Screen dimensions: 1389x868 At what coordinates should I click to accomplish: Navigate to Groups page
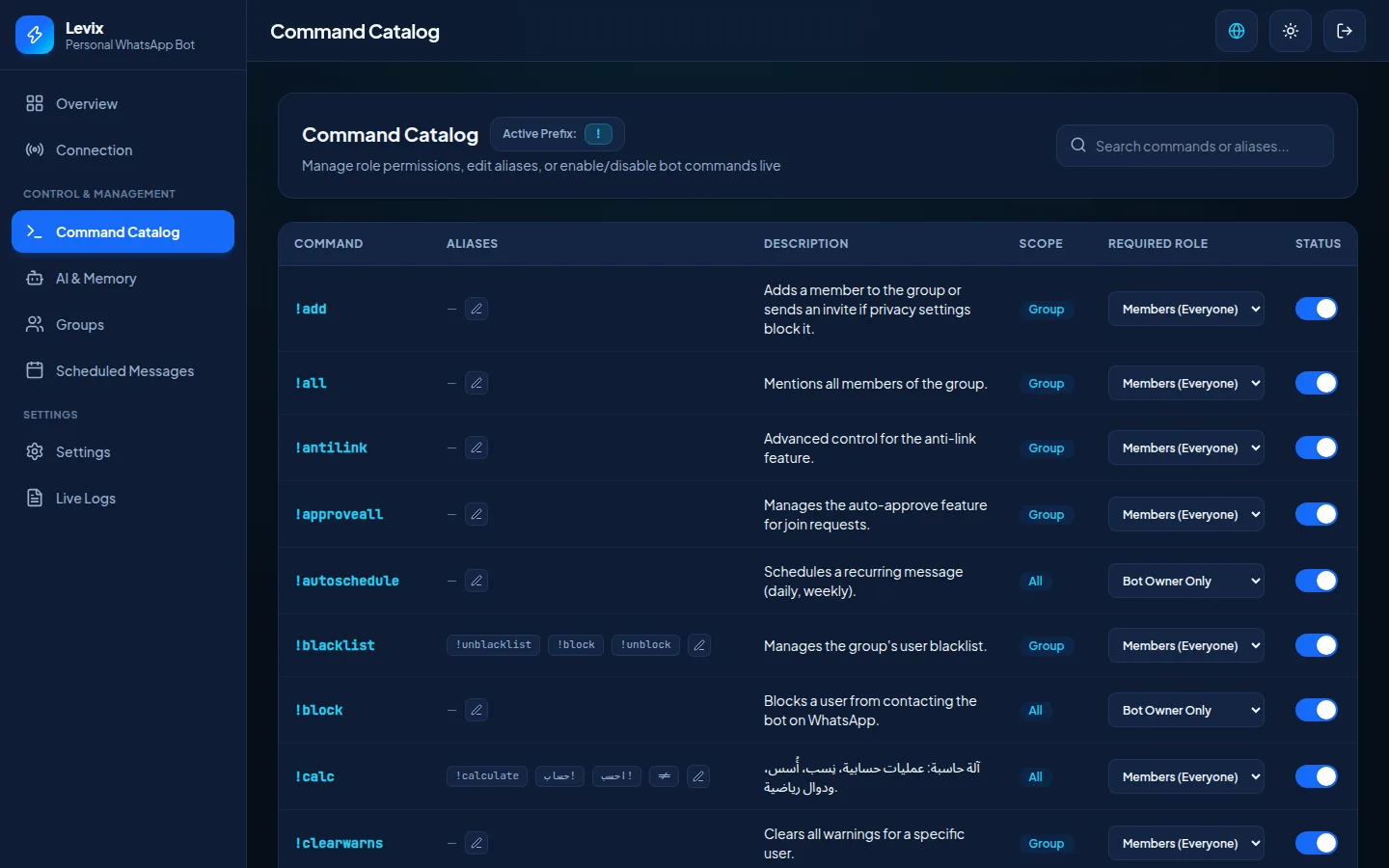click(x=123, y=324)
